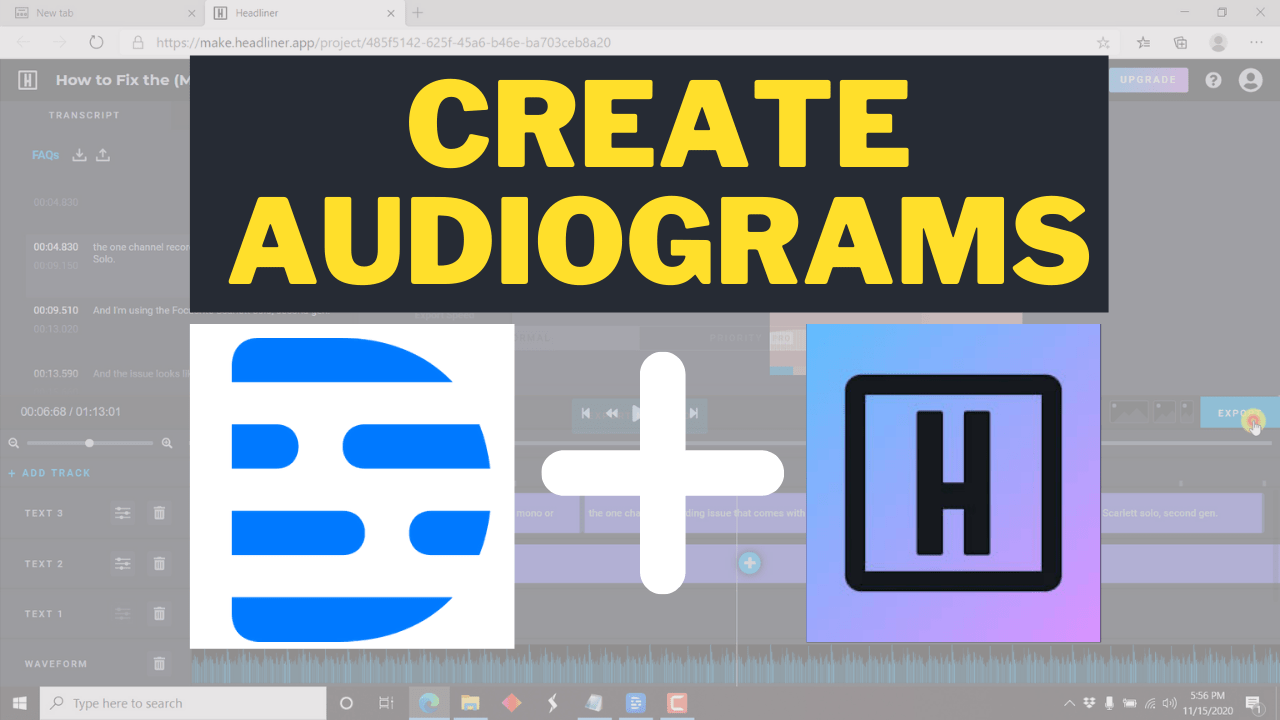
Task: Open the Camtasia taskbar icon
Action: point(676,703)
